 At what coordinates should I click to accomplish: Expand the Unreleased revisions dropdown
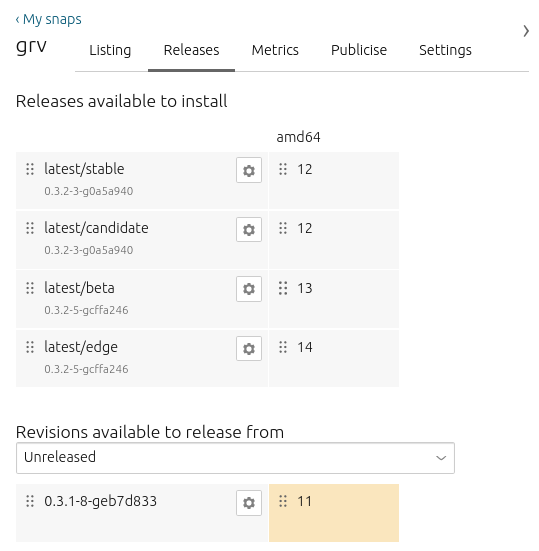235,458
